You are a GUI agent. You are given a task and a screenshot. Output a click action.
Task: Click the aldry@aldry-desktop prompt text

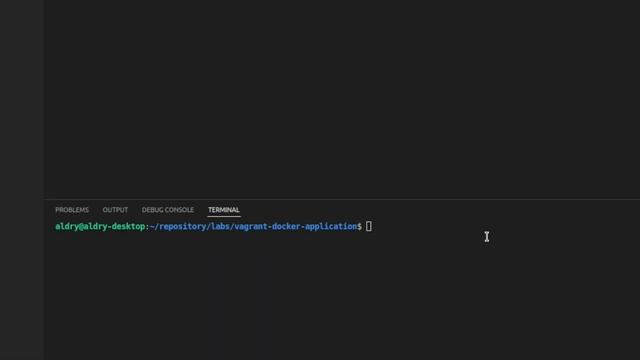click(100, 226)
